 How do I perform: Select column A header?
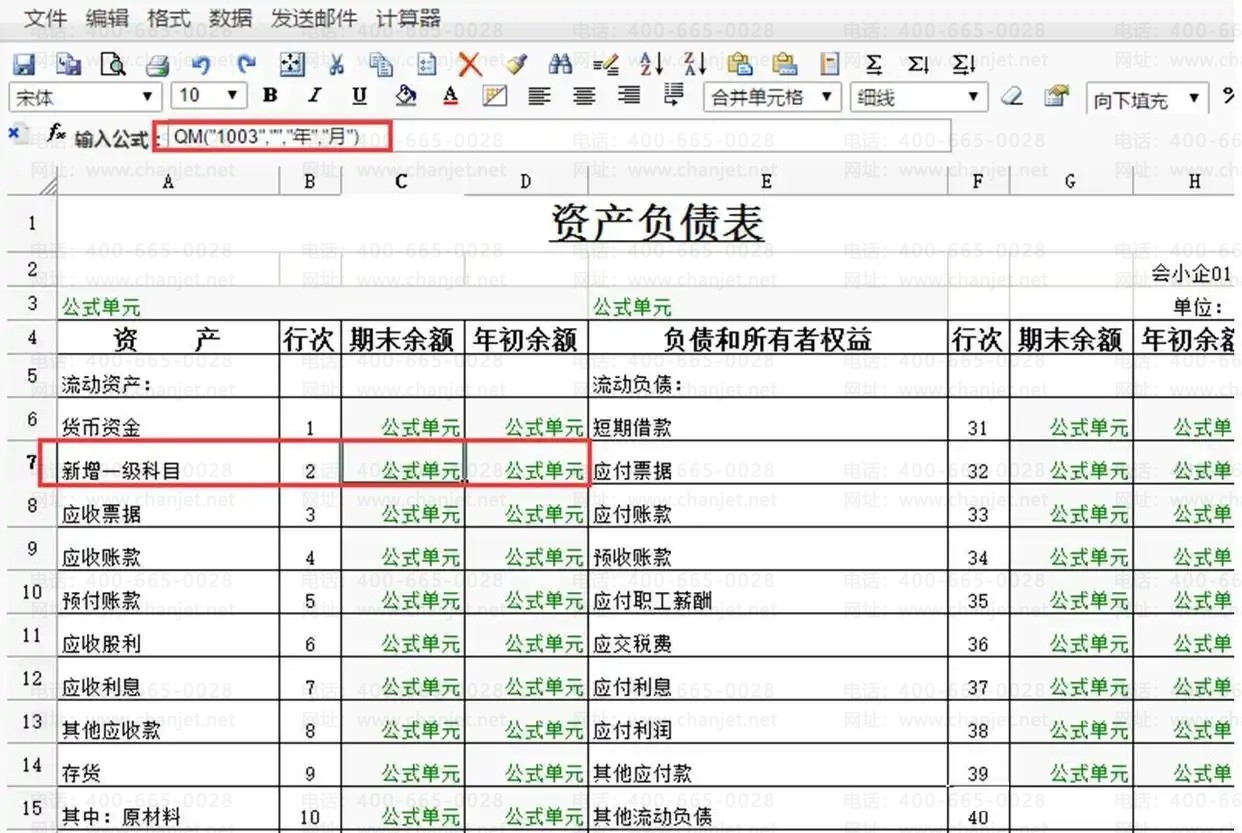167,181
